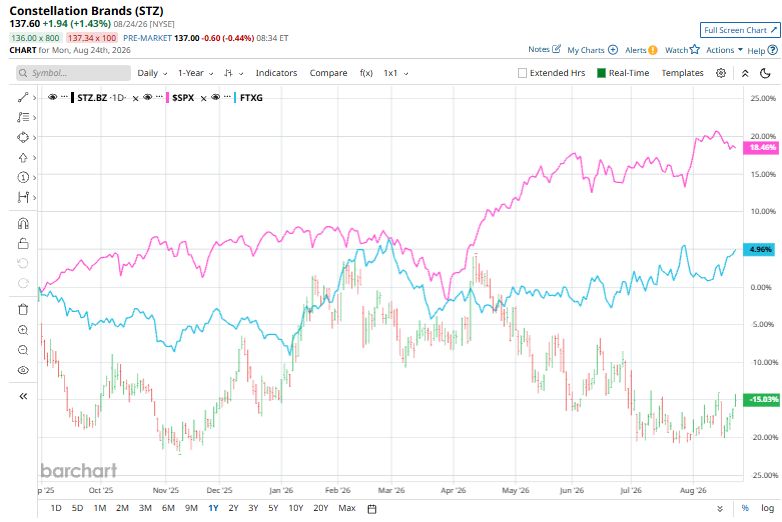Click the collapse header double-chevron icon

point(745,73)
